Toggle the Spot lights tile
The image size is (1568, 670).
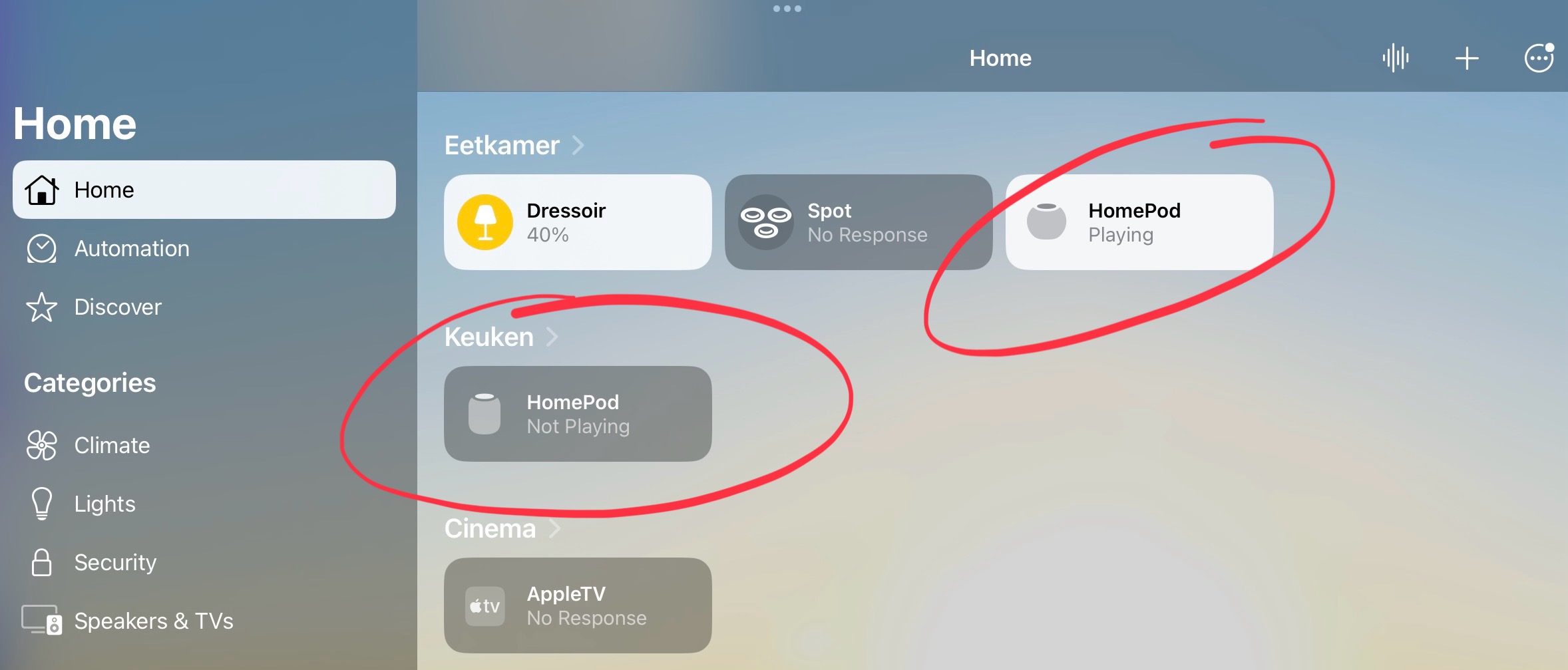[859, 222]
